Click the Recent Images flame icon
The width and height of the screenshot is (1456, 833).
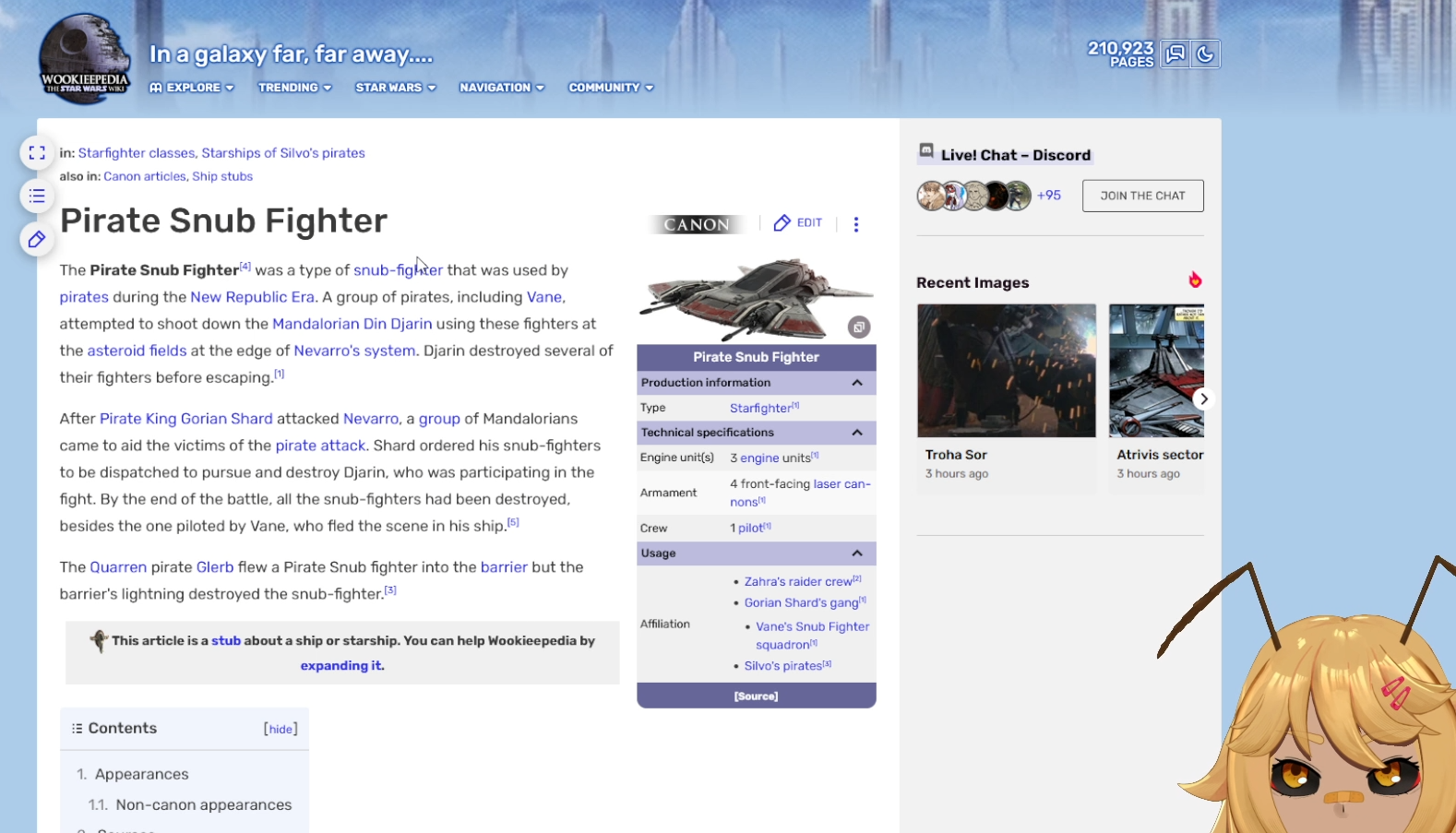(1195, 280)
